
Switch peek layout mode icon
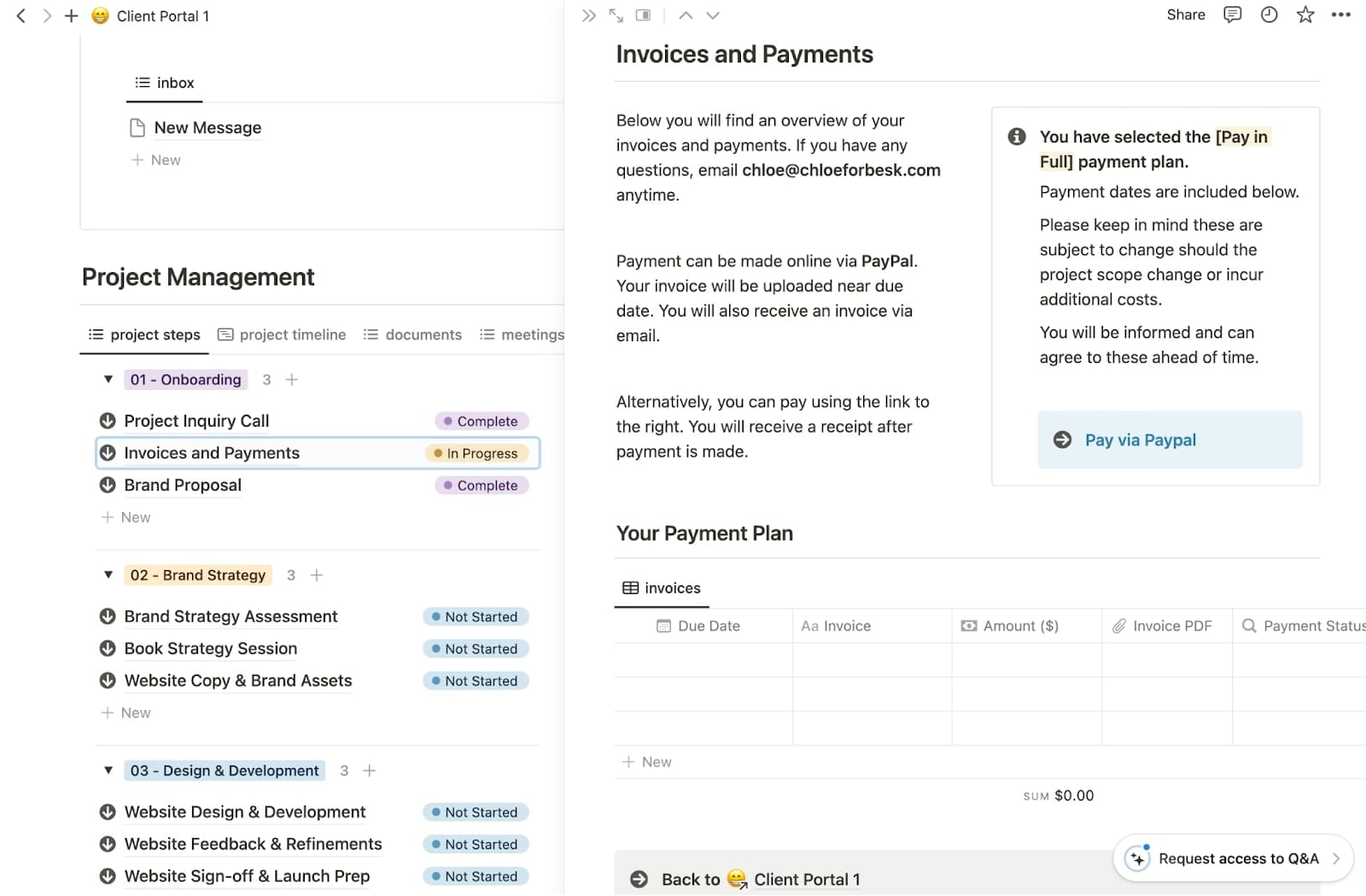(643, 15)
